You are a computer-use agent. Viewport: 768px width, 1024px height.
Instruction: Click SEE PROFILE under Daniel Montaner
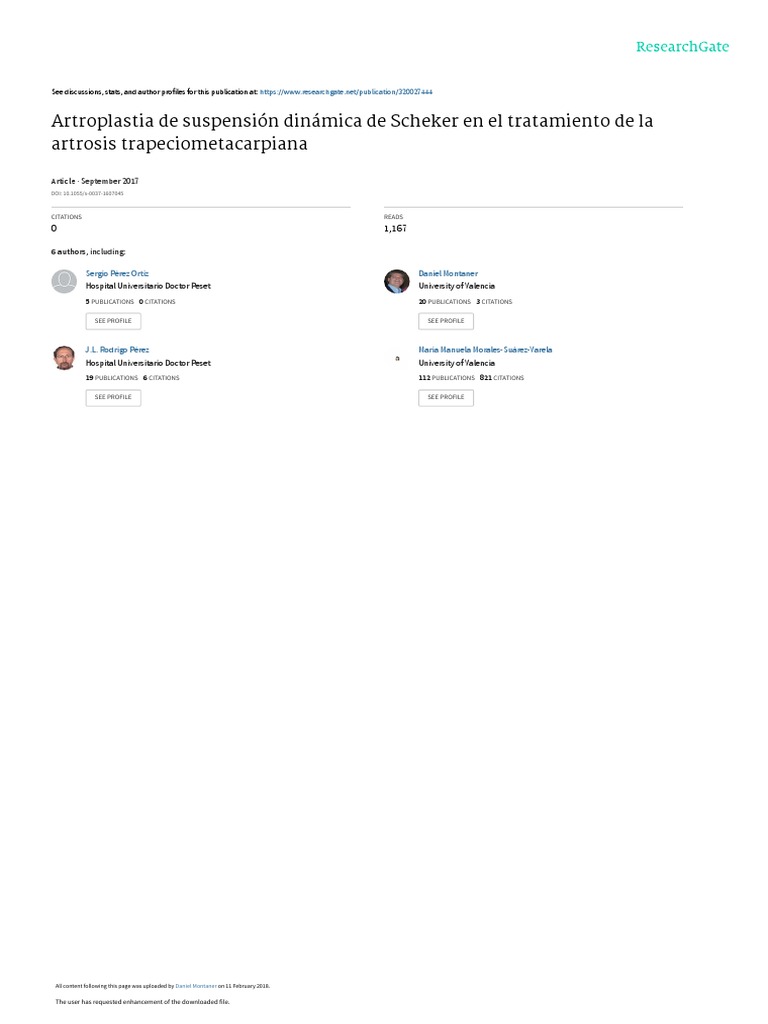446,321
